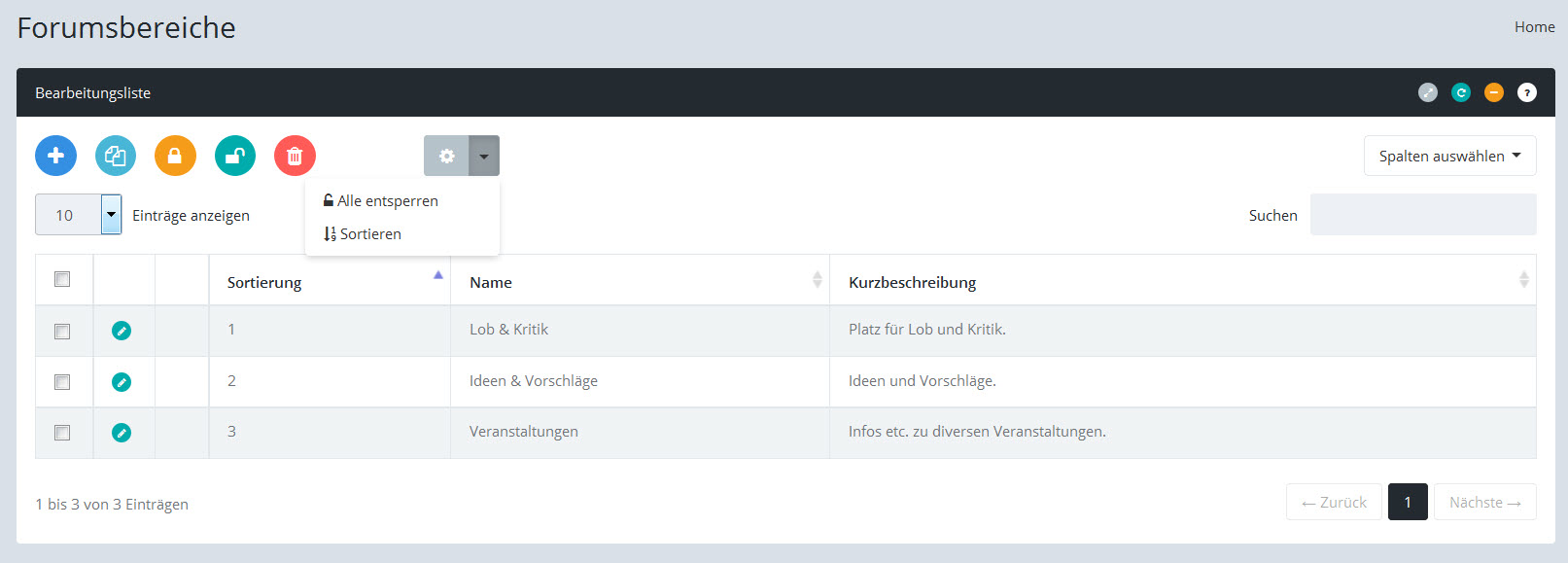This screenshot has height=563, width=1568.
Task: Click the red trash delete icon
Action: (x=295, y=156)
